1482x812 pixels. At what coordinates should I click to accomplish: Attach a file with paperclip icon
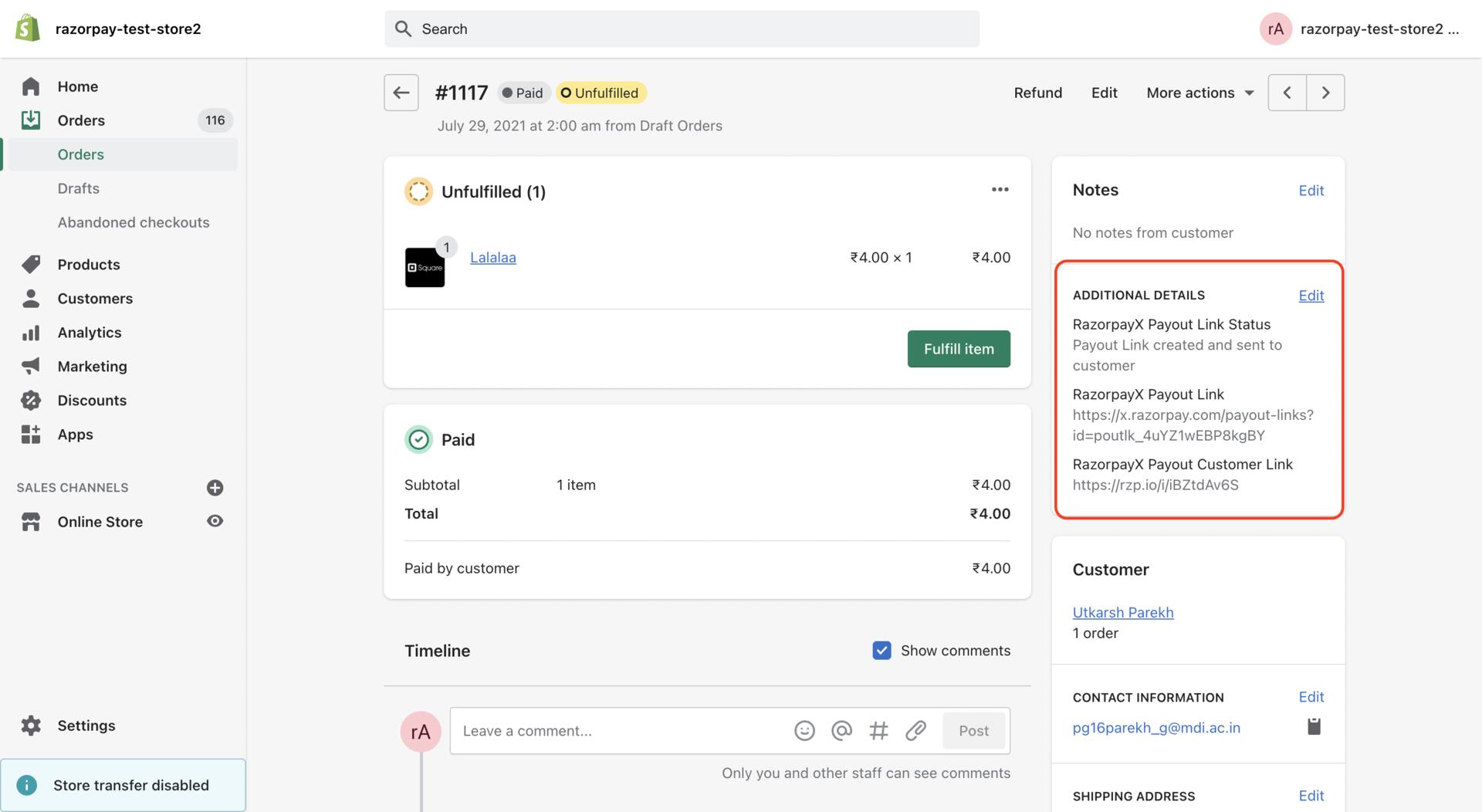915,730
